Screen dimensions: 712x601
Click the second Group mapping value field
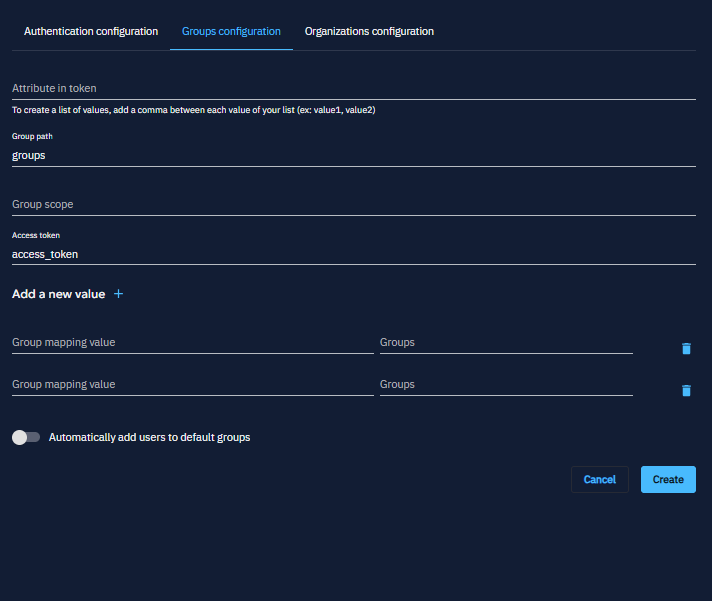[192, 385]
